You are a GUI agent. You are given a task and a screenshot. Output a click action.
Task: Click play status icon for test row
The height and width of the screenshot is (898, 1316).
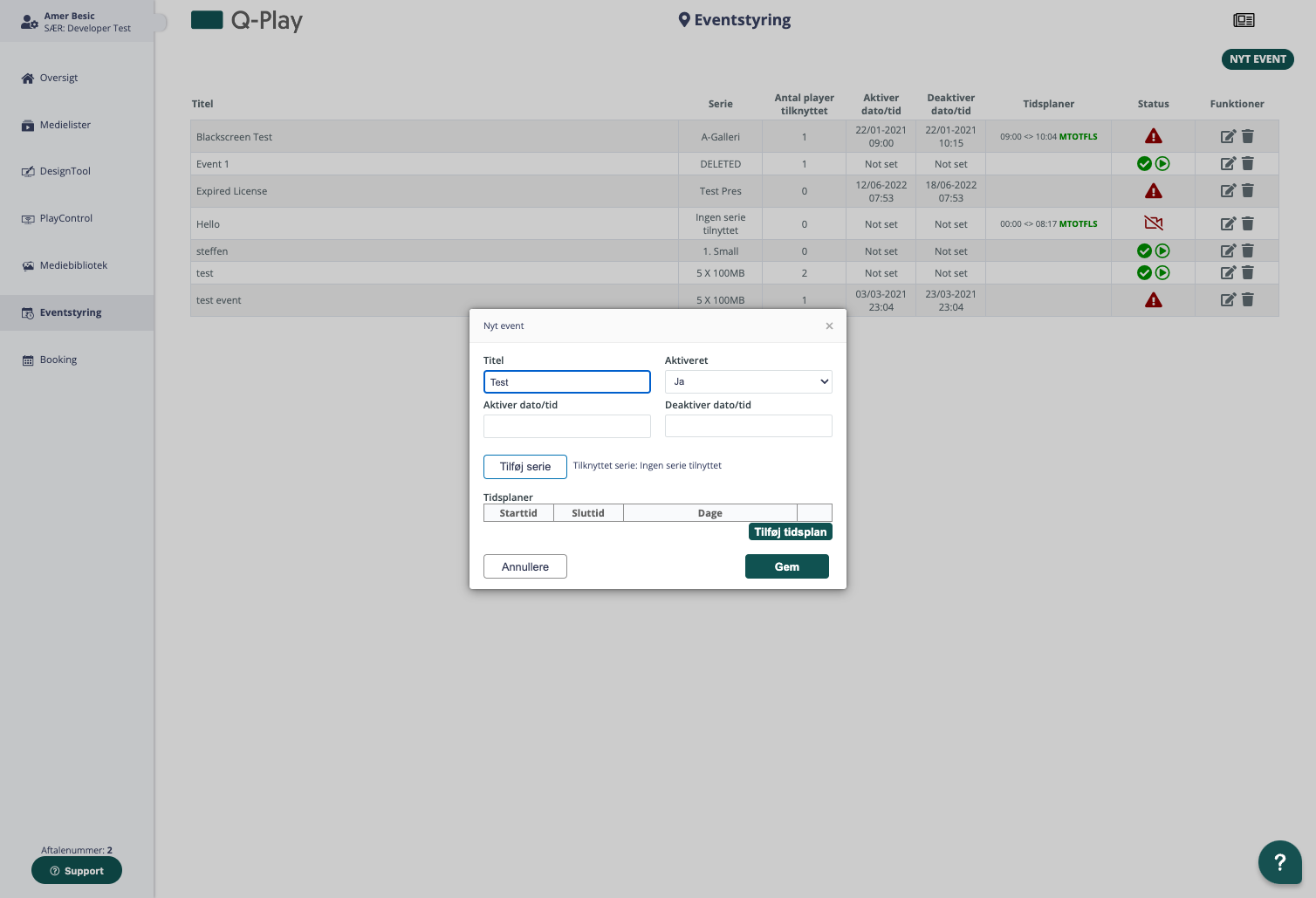pyautogui.click(x=1162, y=272)
